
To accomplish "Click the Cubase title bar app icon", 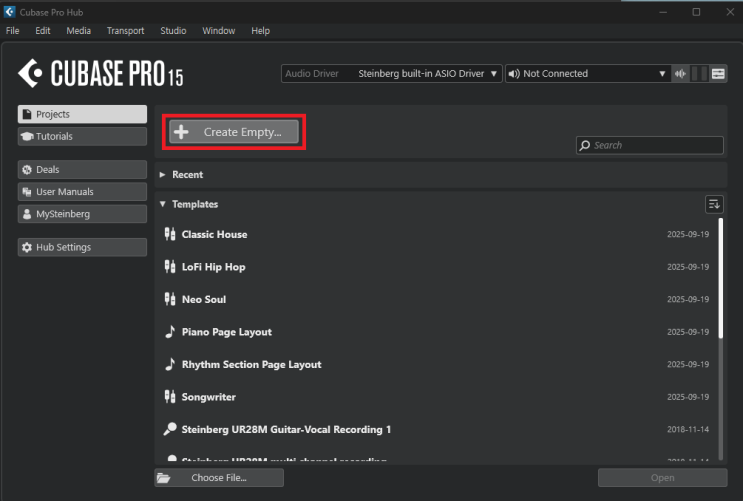I will point(9,12).
